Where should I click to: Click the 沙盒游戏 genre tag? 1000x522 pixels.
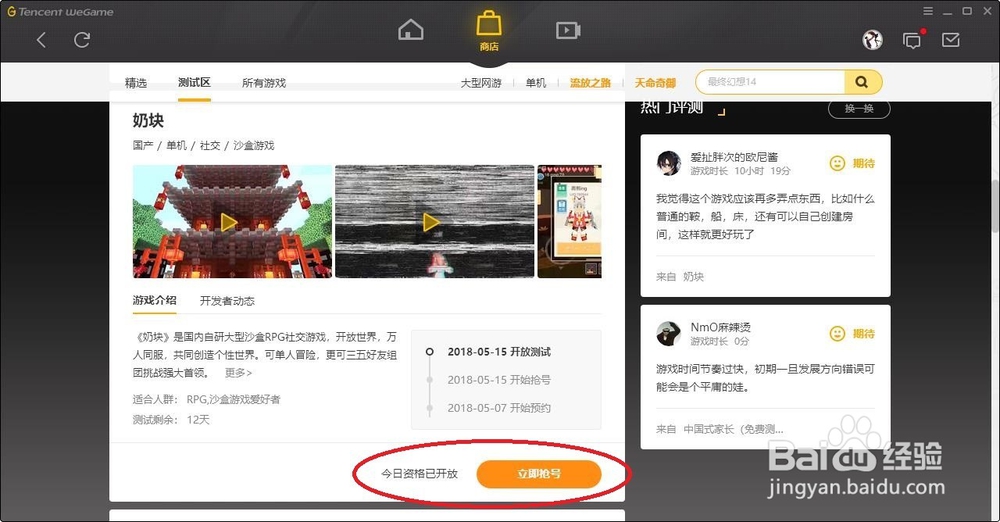(x=253, y=145)
